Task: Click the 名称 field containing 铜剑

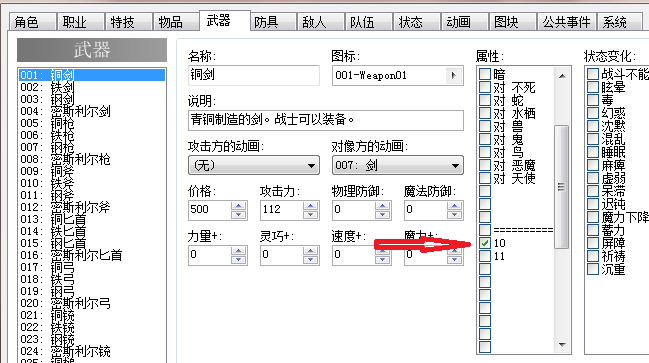Action: (254, 75)
